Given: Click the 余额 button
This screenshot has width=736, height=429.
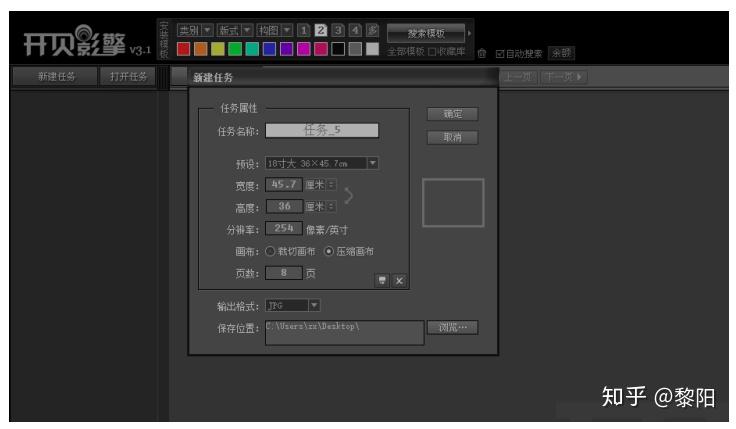Looking at the screenshot, I should tap(561, 54).
